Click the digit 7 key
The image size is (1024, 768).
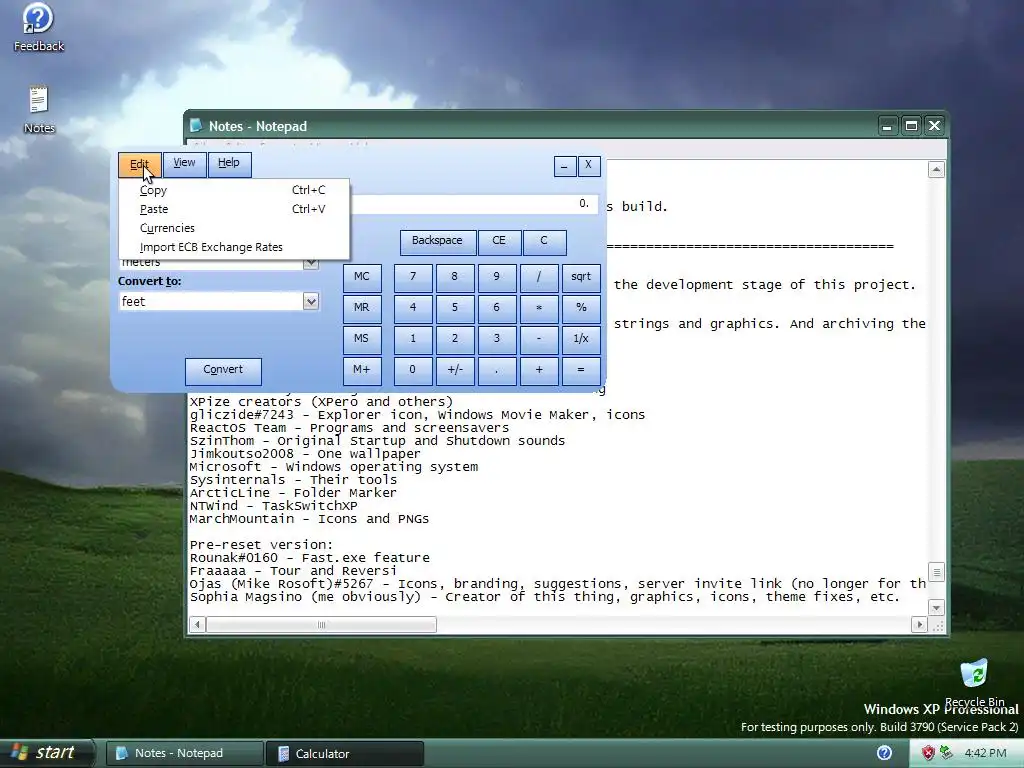pos(413,277)
